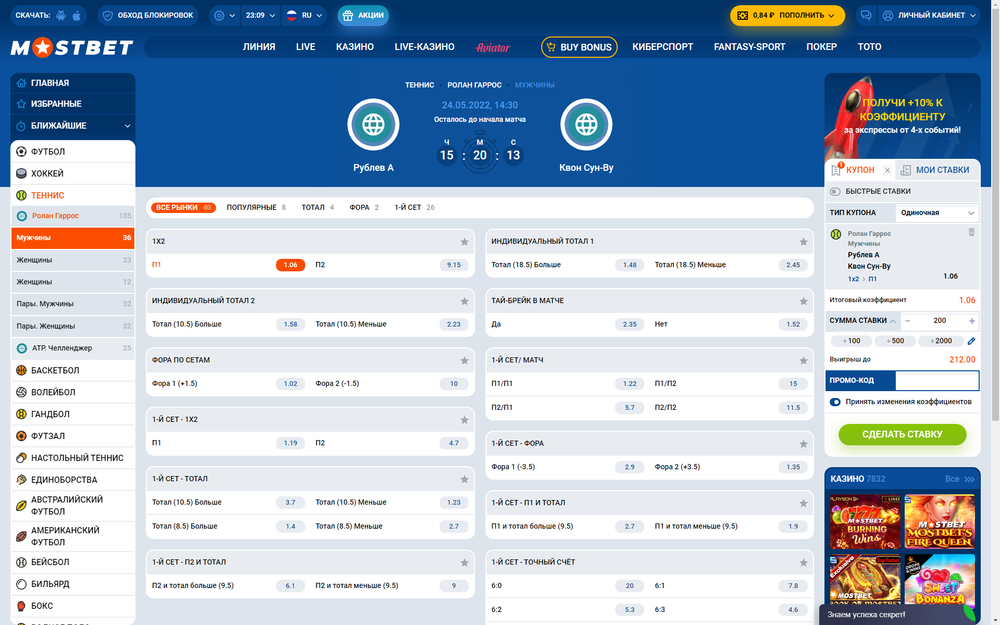Open the Киберспорт menu item
The width and height of the screenshot is (1000, 625).
[662, 47]
